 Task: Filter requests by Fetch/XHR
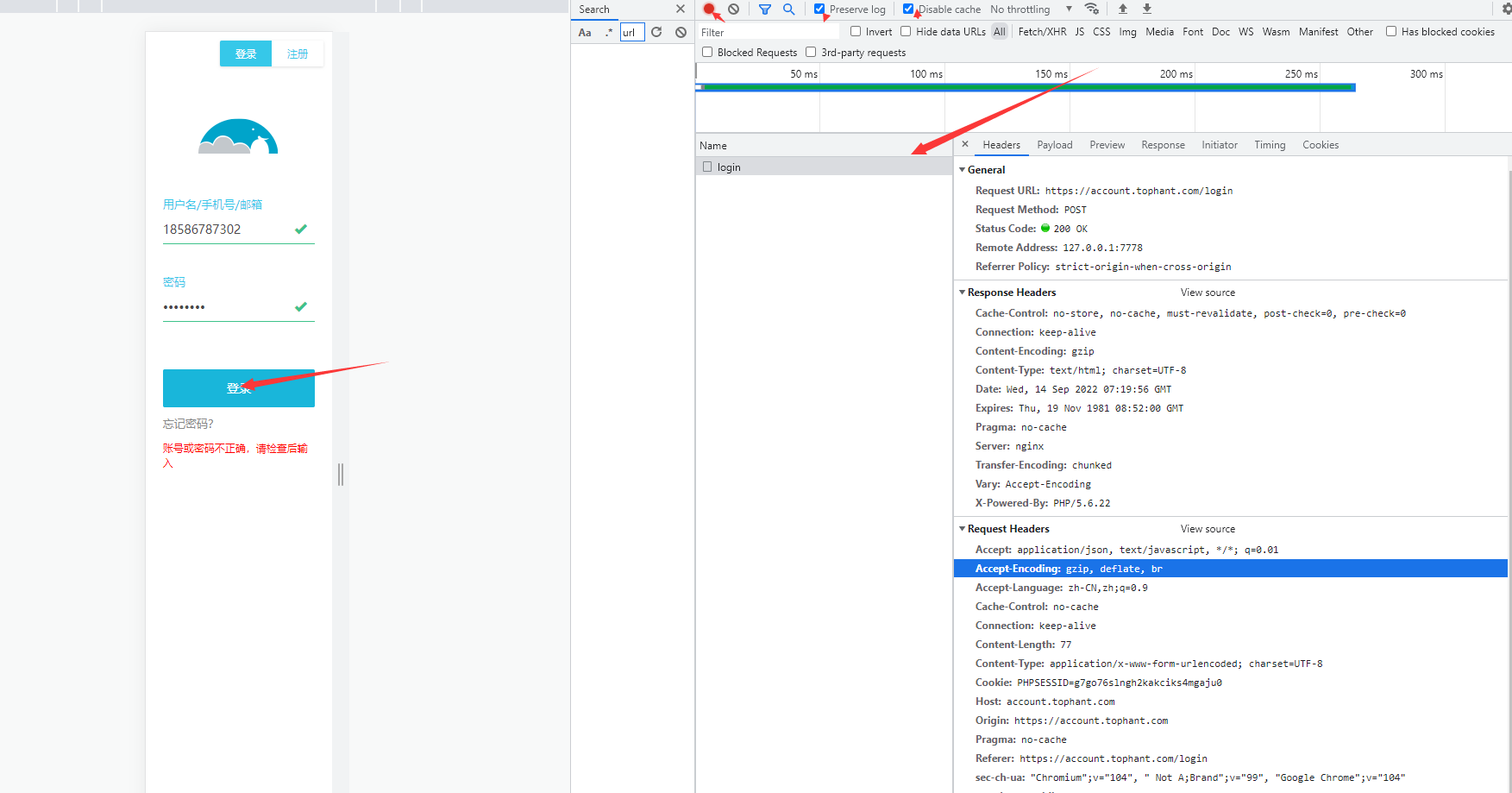point(1042,32)
